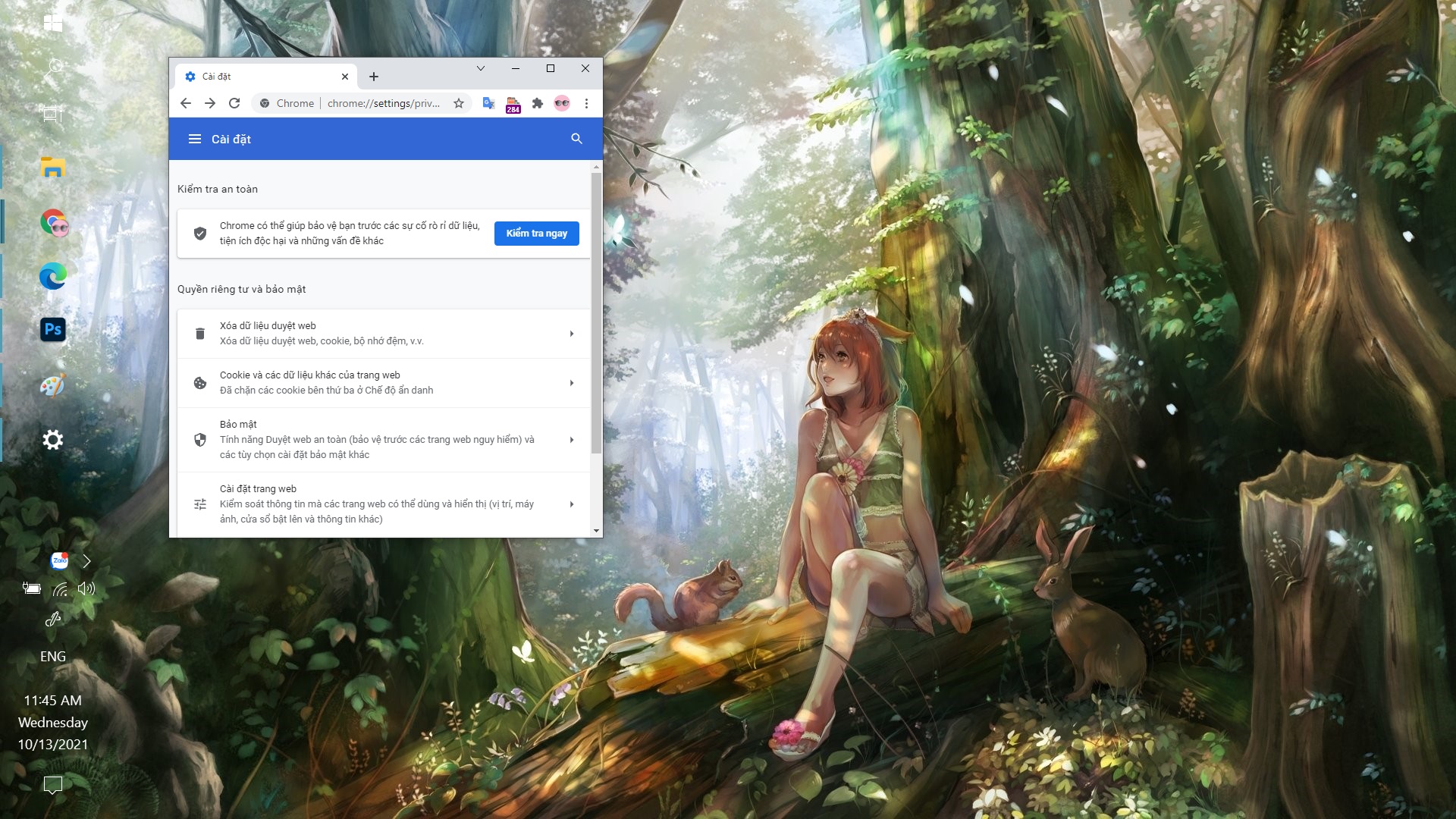Reload the Chrome settings page
The width and height of the screenshot is (1456, 819).
pyautogui.click(x=234, y=103)
